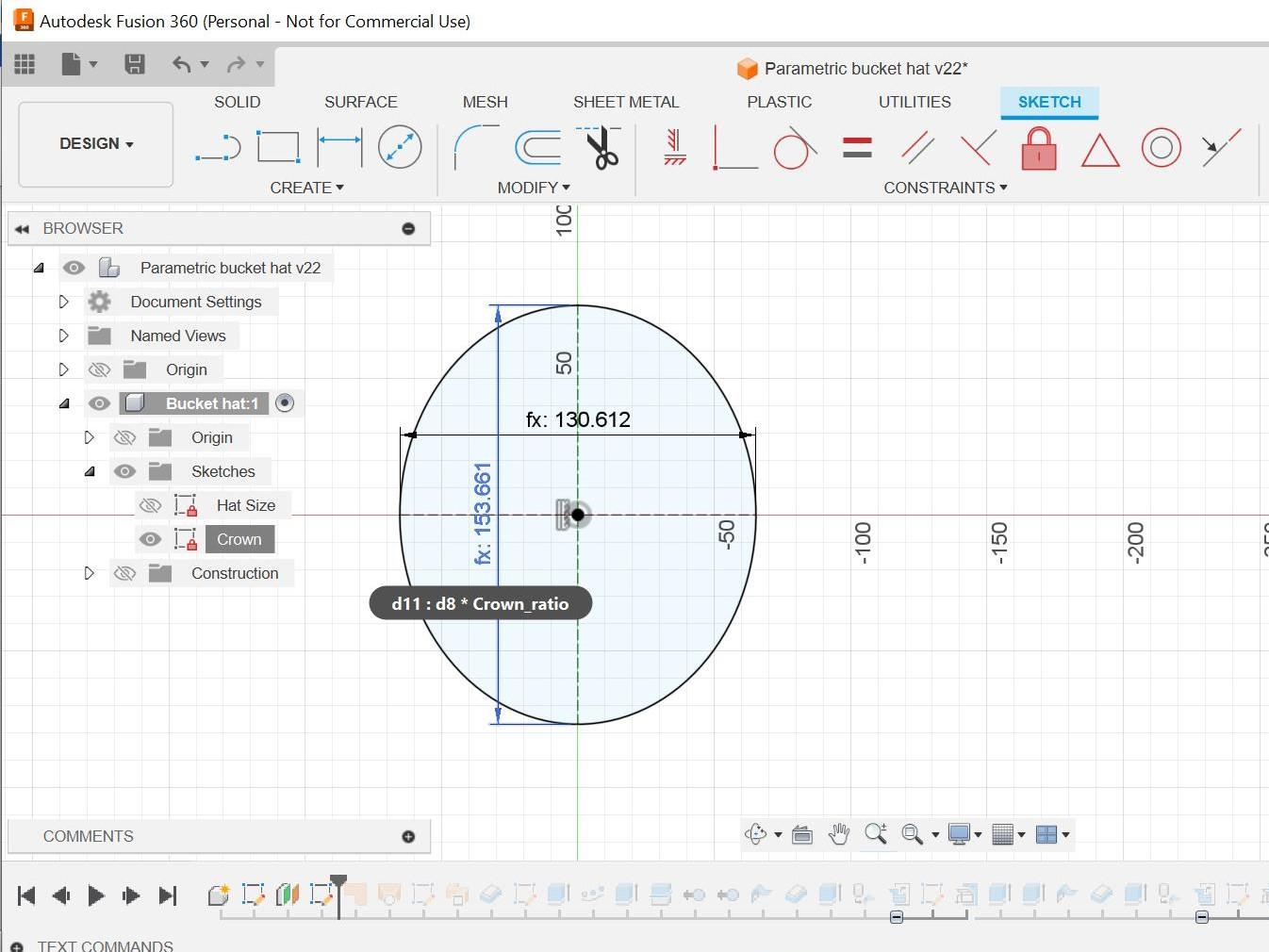Apply the Tangent constraint
The width and height of the screenshot is (1269, 952).
click(795, 148)
